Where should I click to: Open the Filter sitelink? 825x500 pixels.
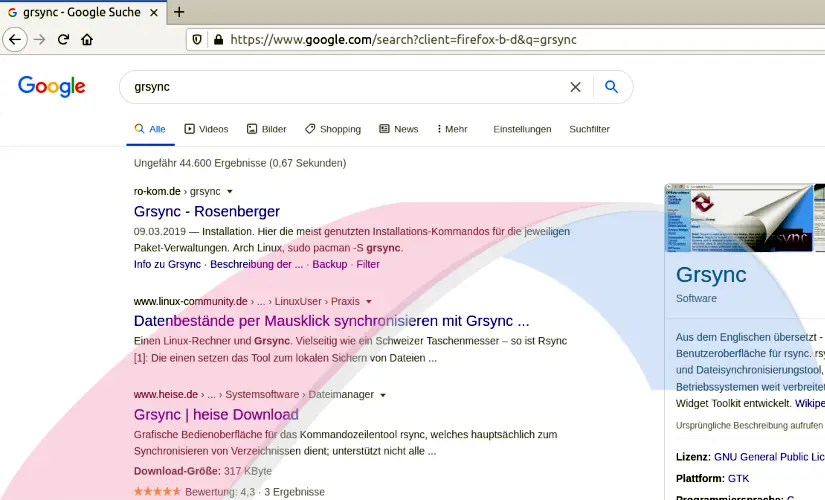(368, 264)
